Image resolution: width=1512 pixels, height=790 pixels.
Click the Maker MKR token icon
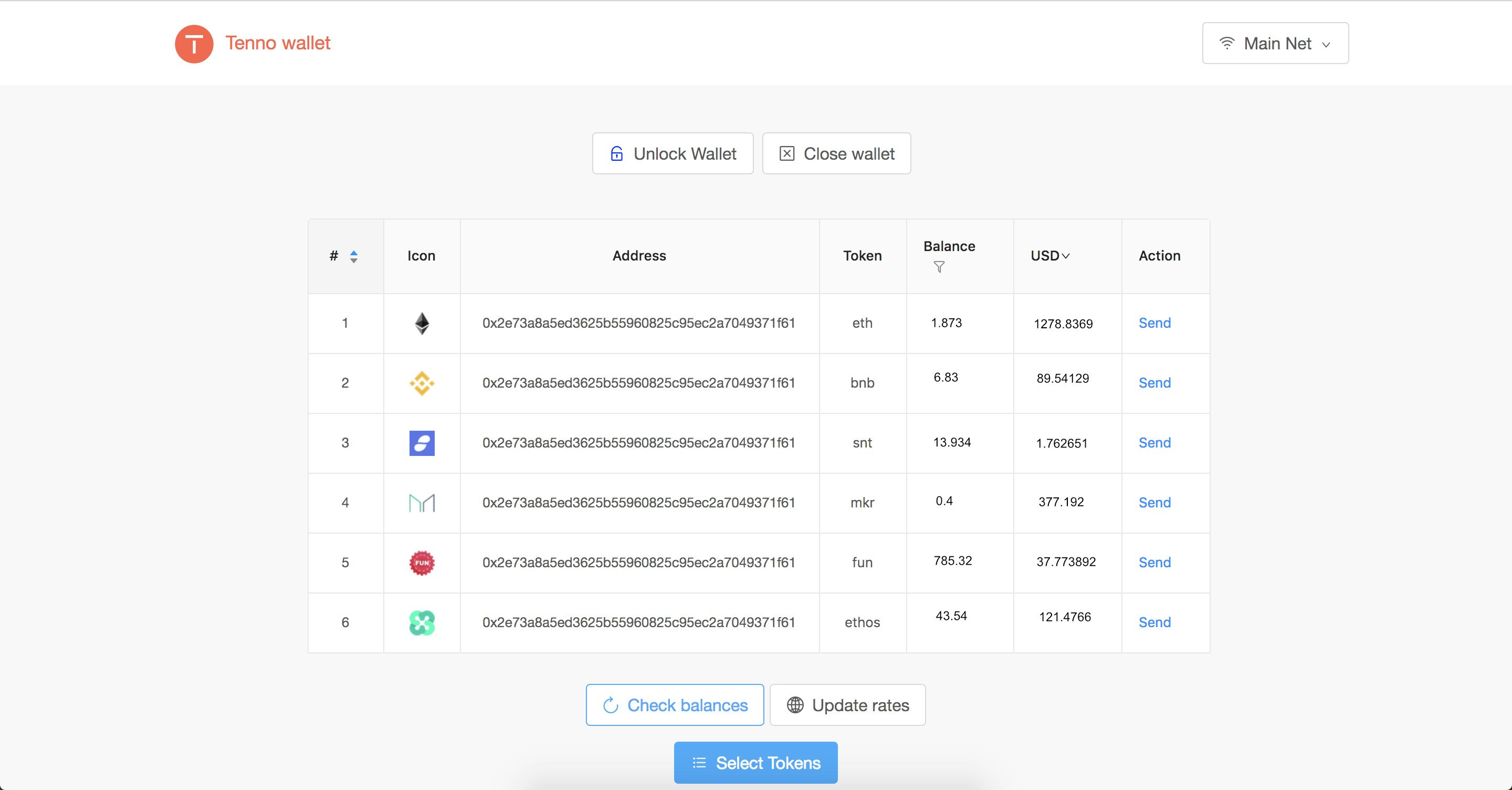tap(422, 503)
